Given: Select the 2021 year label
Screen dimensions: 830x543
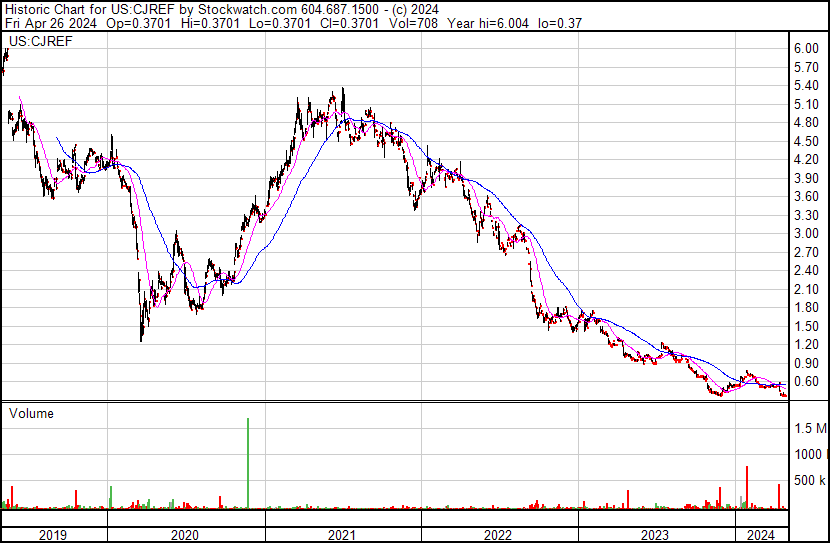Looking at the screenshot, I should (341, 535).
